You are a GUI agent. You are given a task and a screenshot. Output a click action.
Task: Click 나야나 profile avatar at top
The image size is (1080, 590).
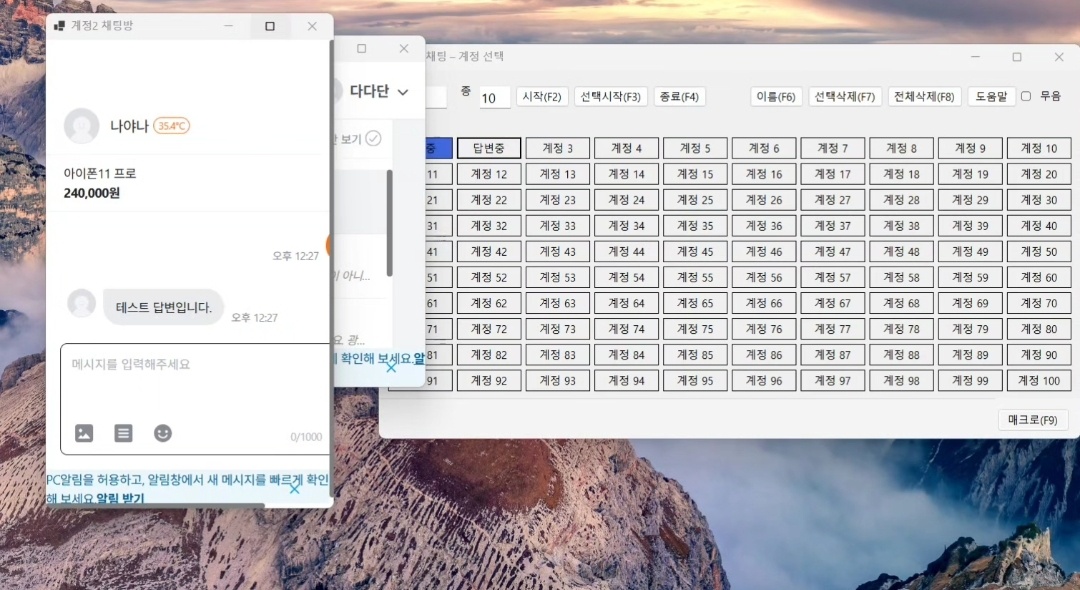pos(81,126)
